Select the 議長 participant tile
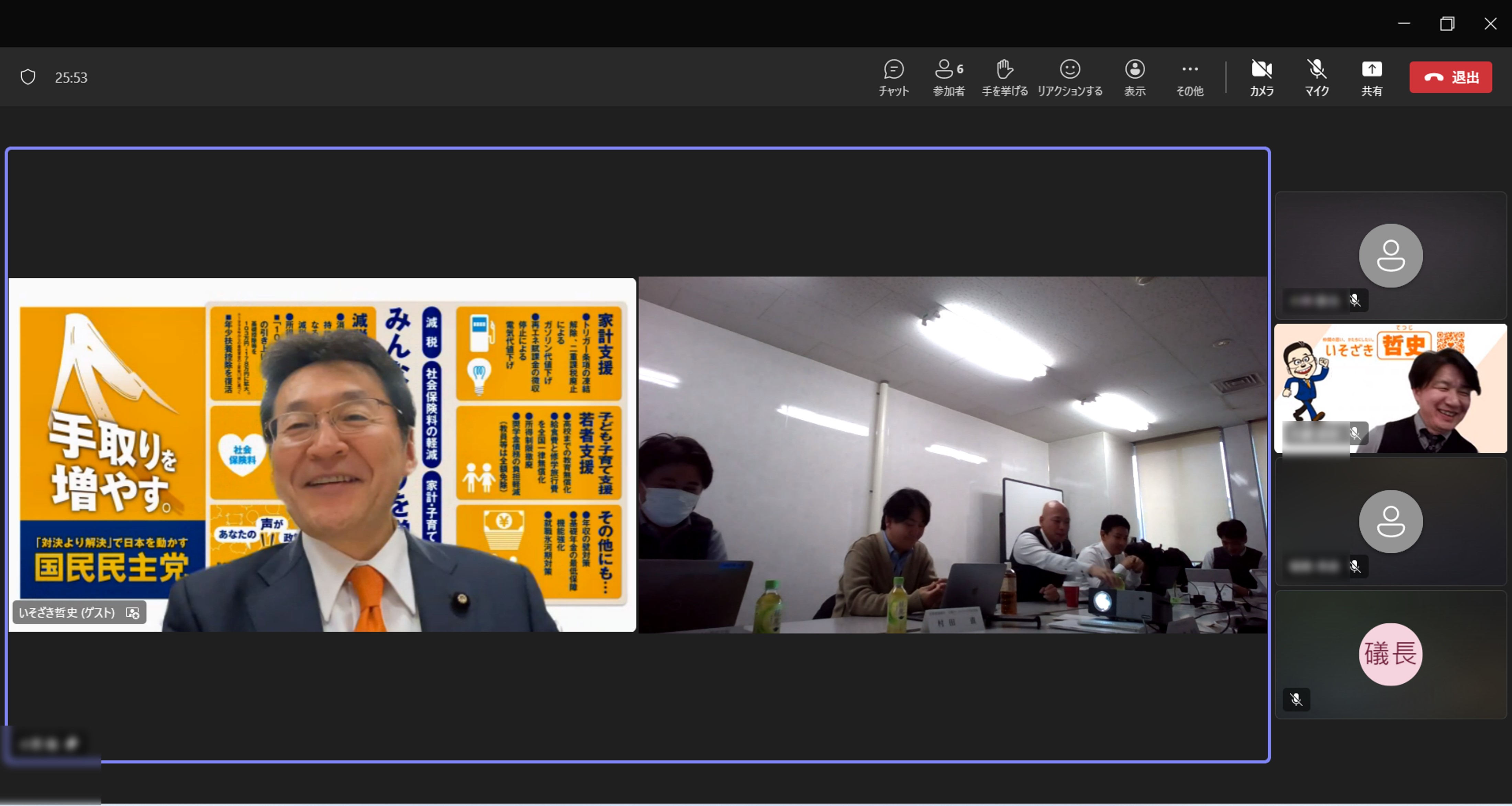1512x806 pixels. (1390, 654)
